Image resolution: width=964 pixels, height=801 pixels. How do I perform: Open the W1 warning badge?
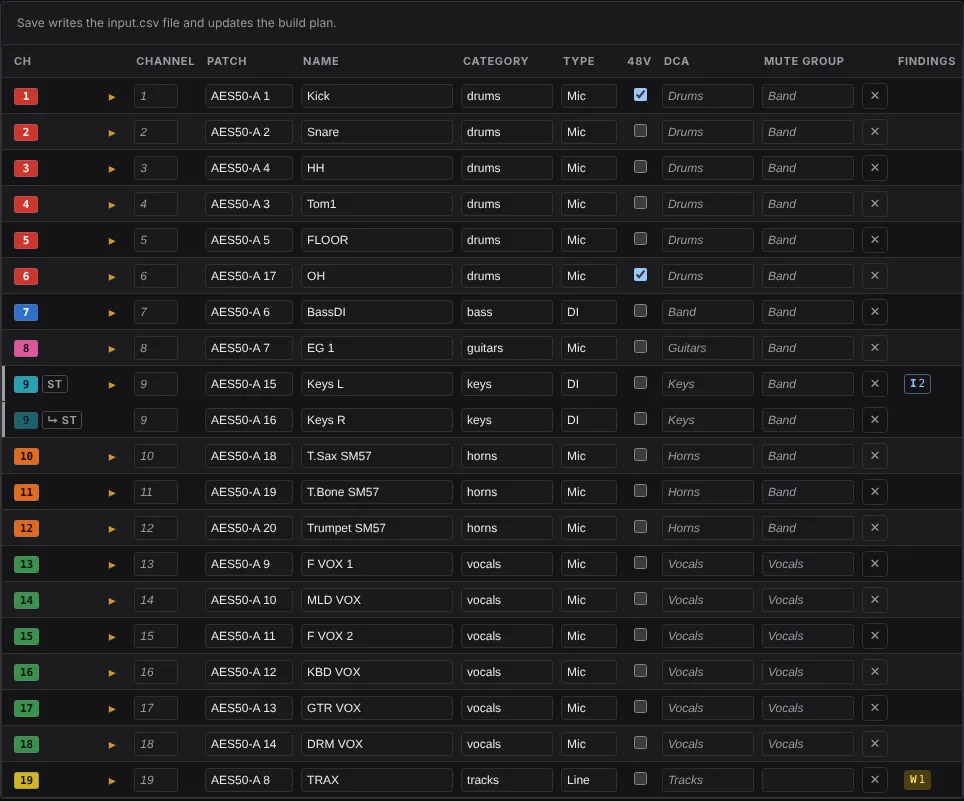tap(917, 779)
